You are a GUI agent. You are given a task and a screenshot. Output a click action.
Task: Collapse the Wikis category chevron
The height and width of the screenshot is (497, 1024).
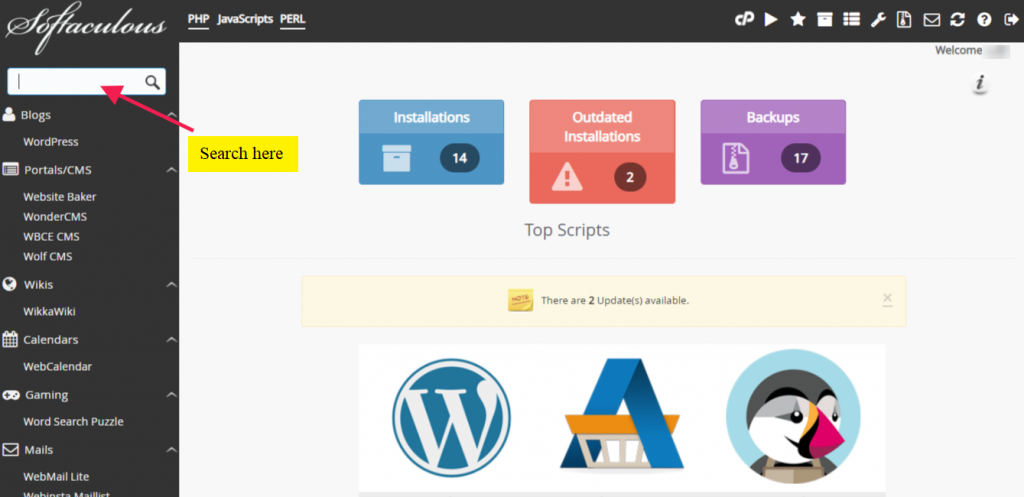tap(172, 285)
